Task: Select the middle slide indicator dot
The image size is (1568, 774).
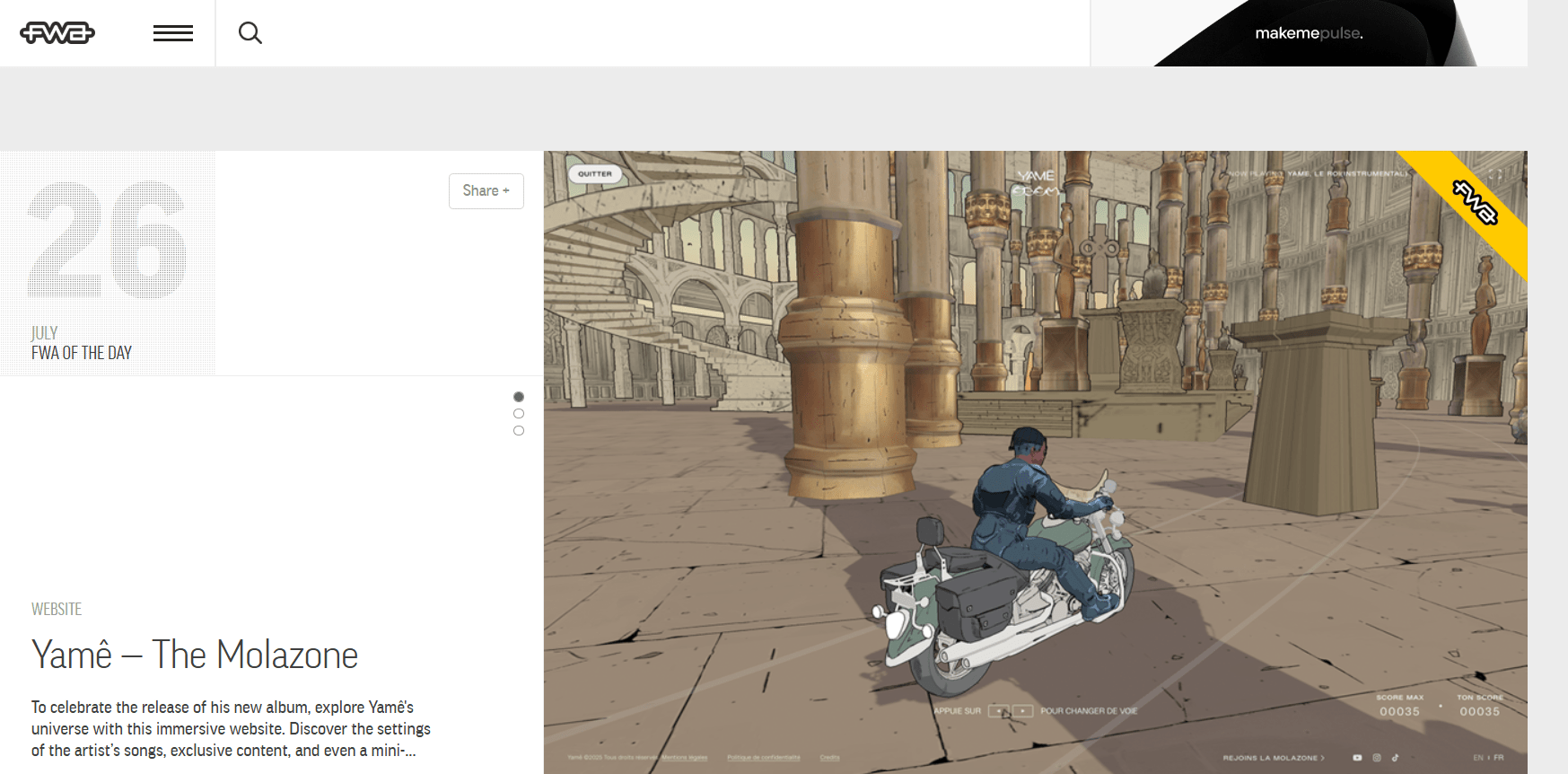Action: point(519,414)
